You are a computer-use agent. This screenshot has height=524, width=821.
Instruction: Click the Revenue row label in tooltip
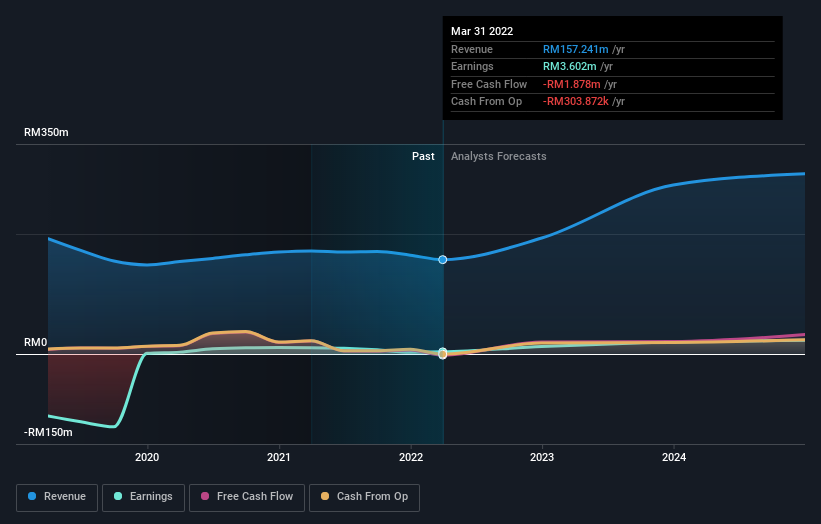(472, 49)
